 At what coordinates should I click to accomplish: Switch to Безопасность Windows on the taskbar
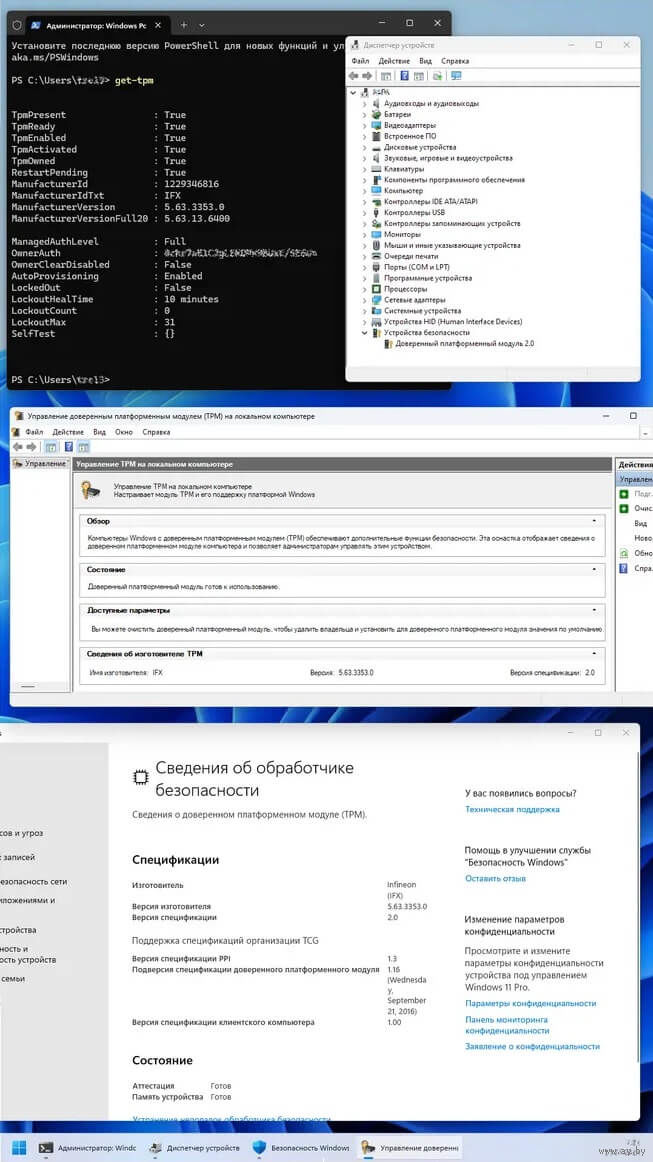click(301, 1148)
